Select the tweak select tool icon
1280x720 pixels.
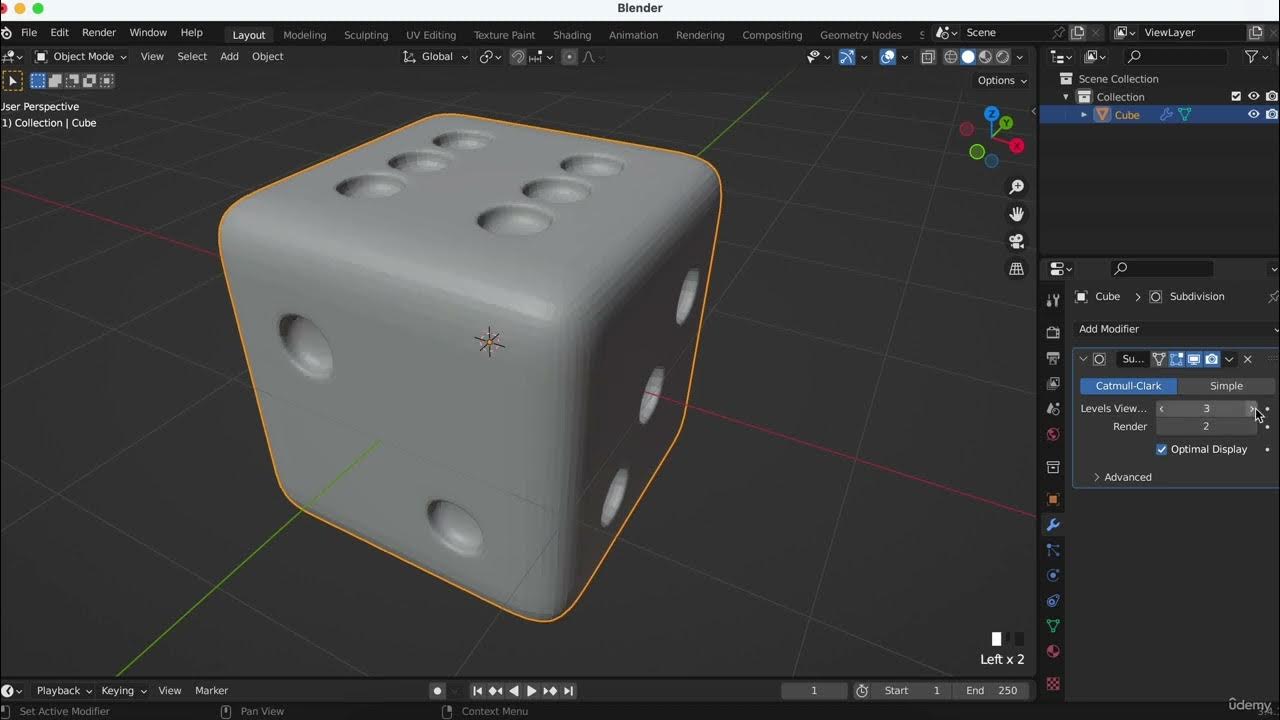click(12, 81)
